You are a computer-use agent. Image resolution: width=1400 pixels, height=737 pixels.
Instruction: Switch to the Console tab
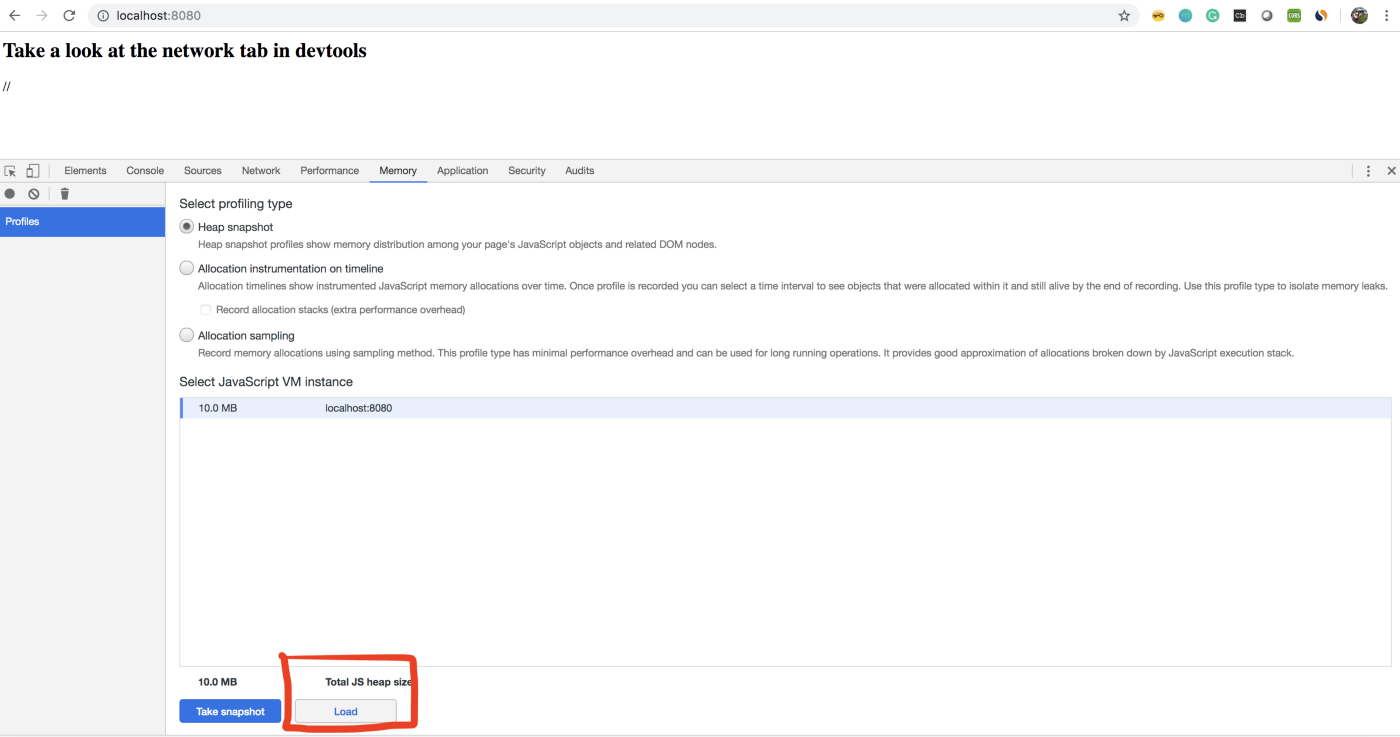(145, 171)
